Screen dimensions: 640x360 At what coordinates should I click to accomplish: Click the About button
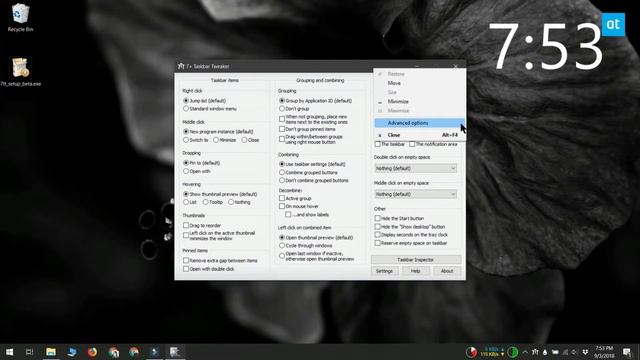point(447,271)
